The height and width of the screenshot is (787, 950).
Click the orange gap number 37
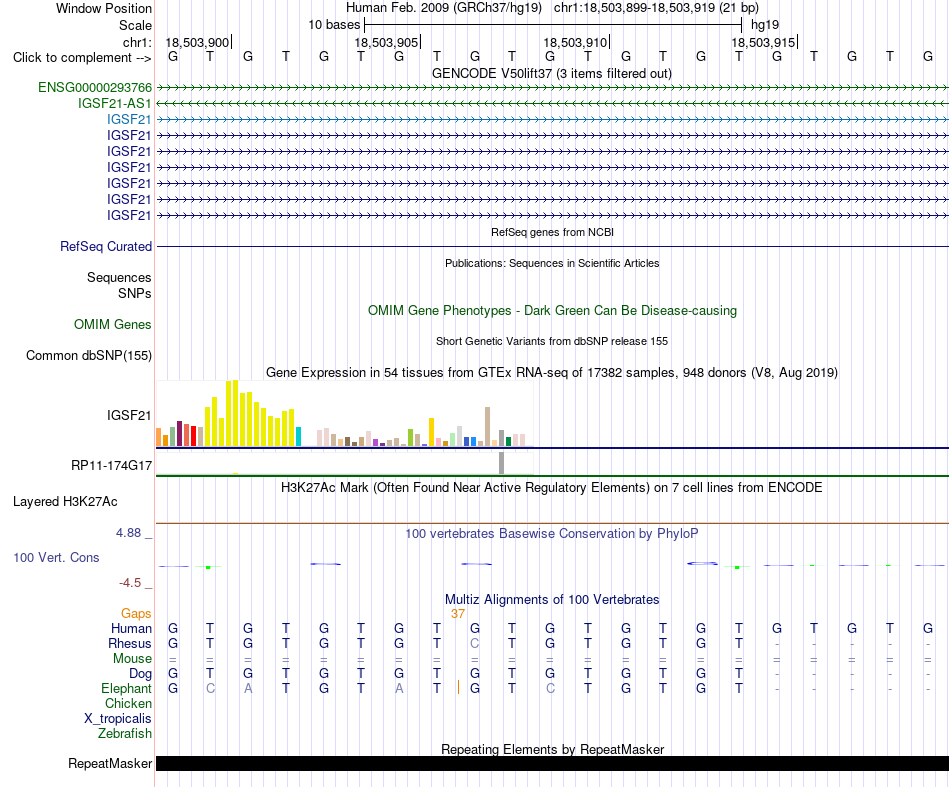458,614
